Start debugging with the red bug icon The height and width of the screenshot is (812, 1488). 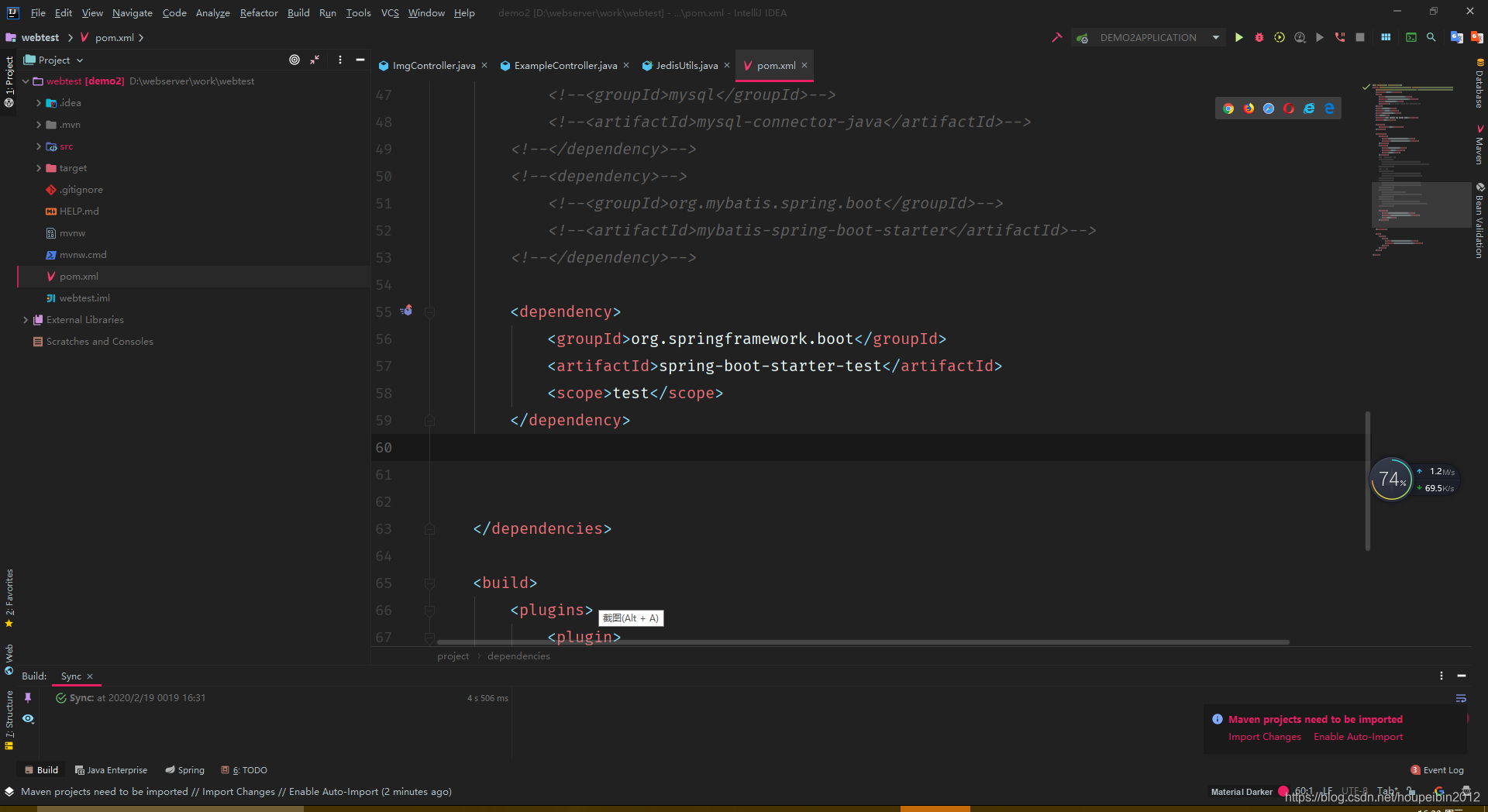point(1259,37)
